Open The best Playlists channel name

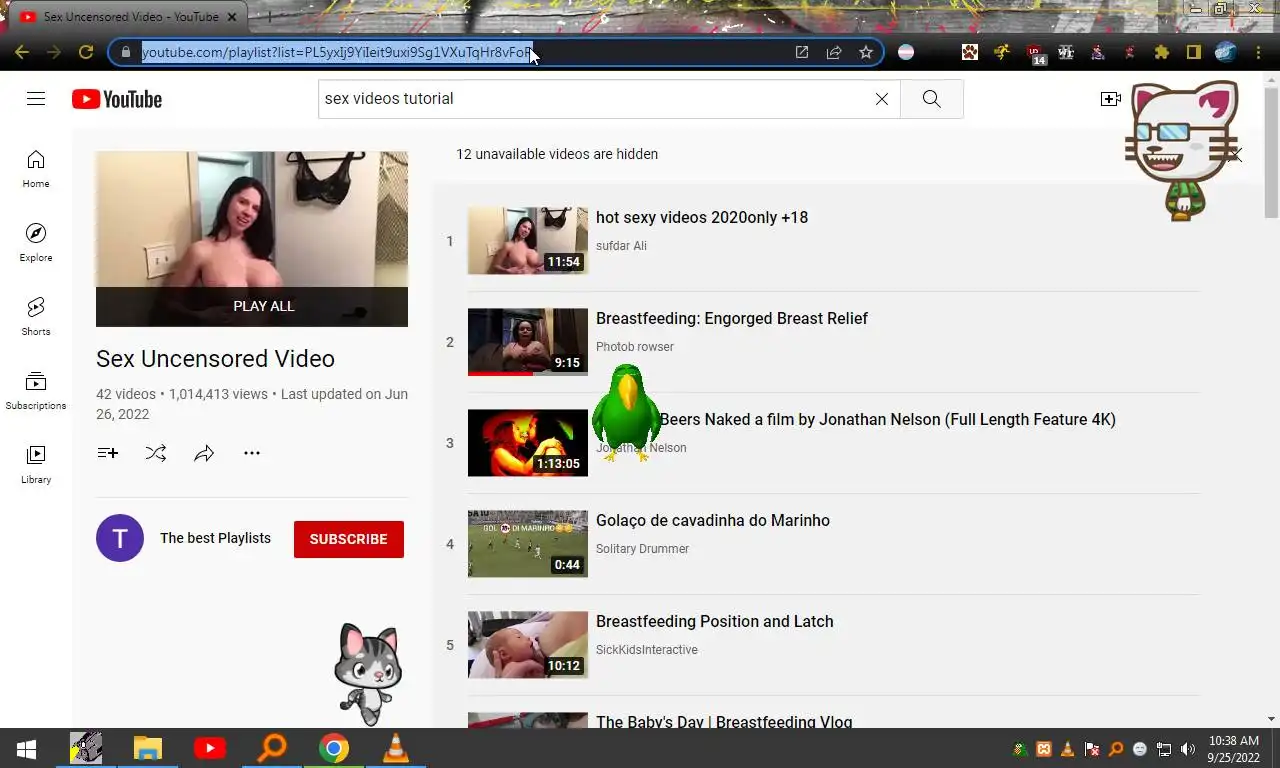click(215, 538)
